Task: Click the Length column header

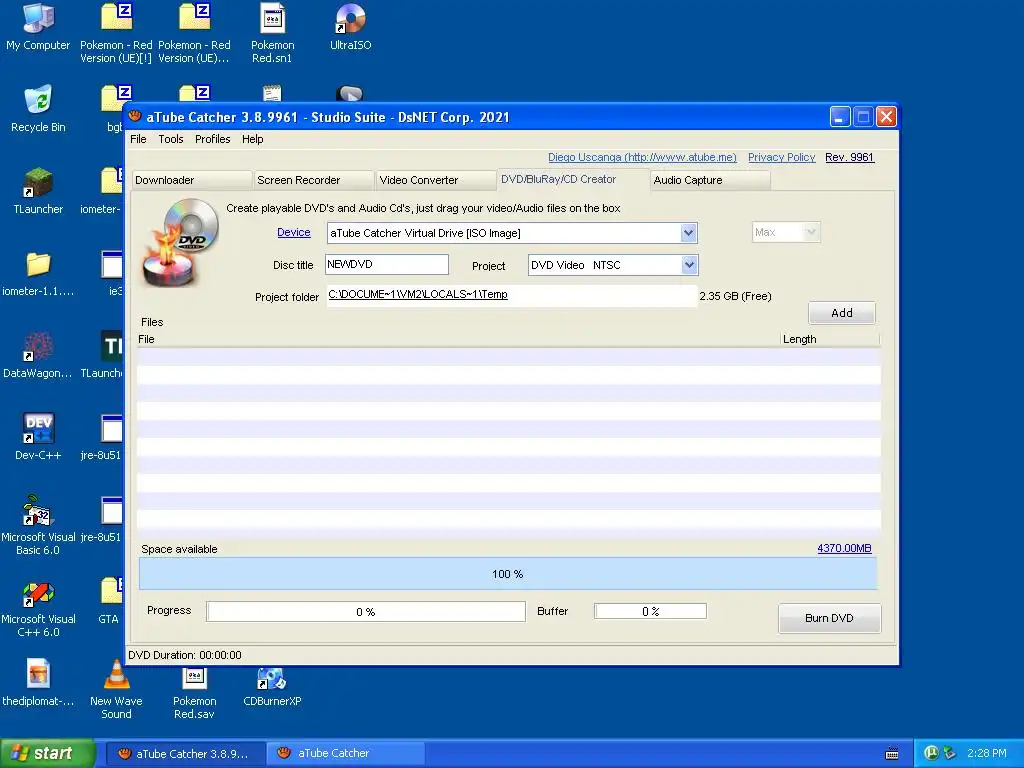Action: [830, 339]
